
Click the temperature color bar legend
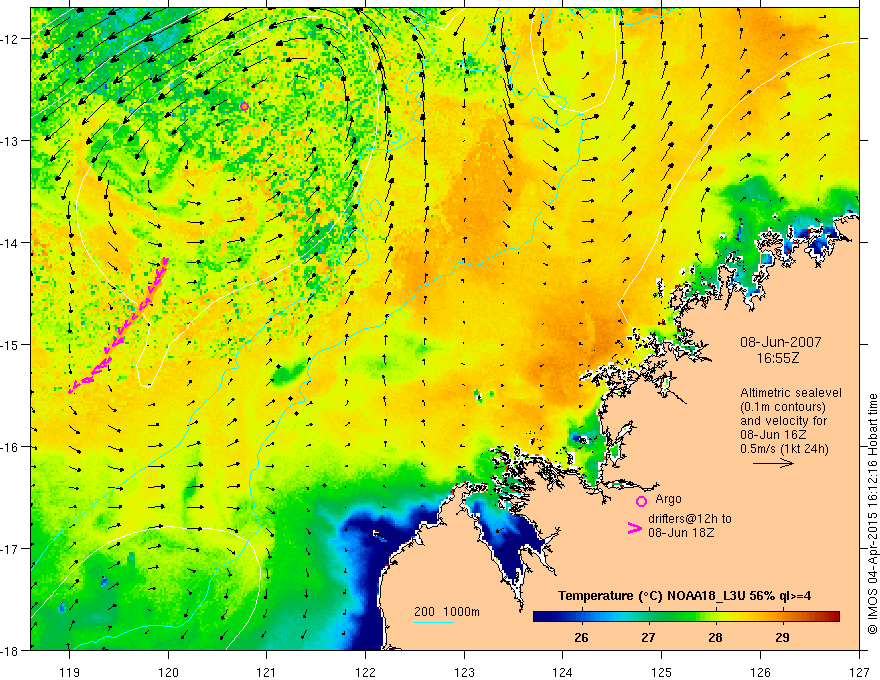(686, 617)
